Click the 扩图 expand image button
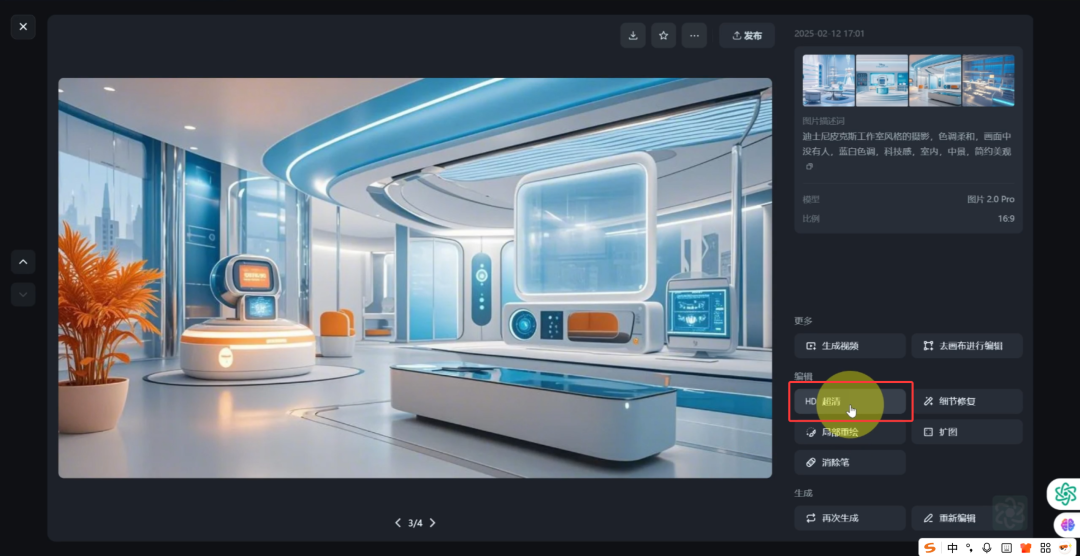1080x556 pixels. coord(967,432)
